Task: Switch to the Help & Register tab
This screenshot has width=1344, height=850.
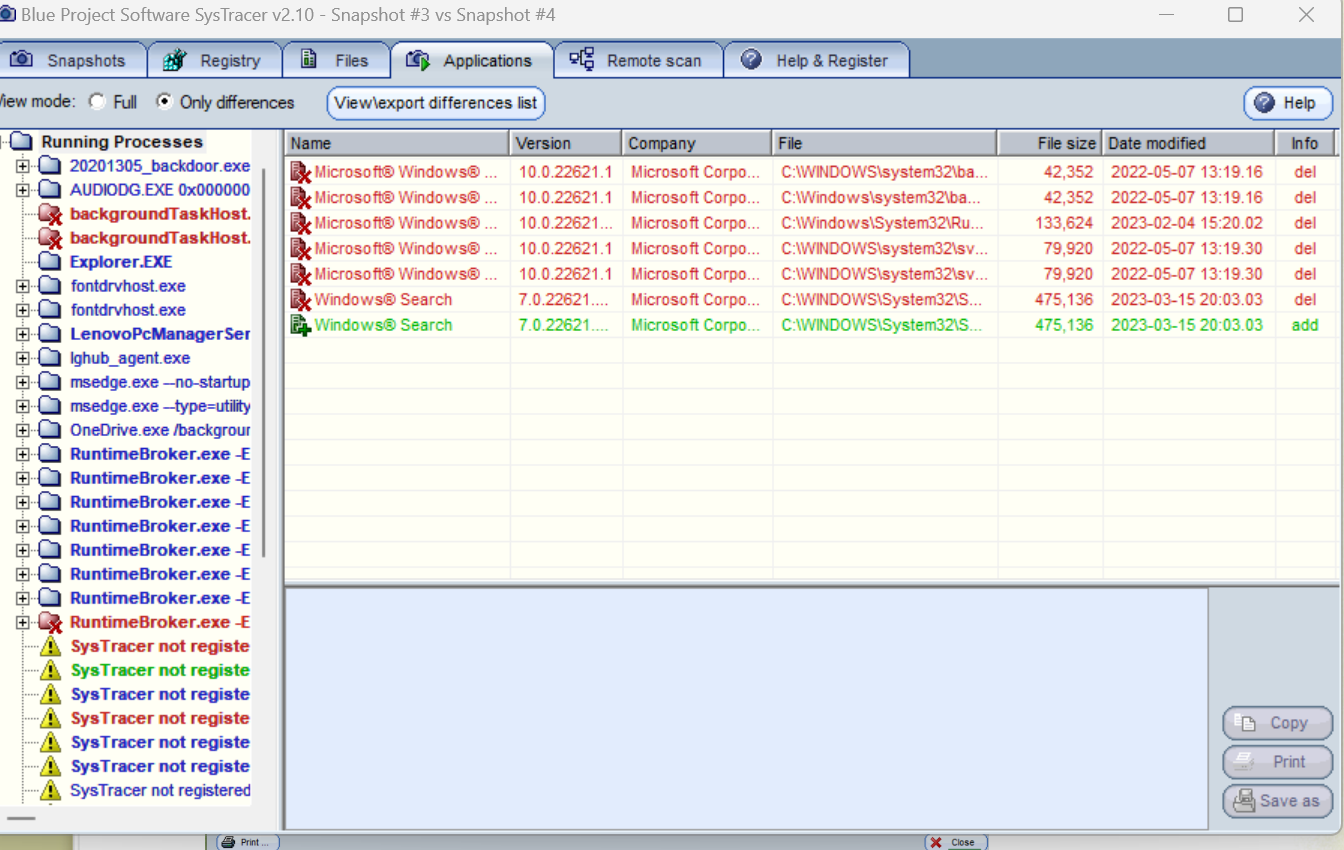Action: 816,60
